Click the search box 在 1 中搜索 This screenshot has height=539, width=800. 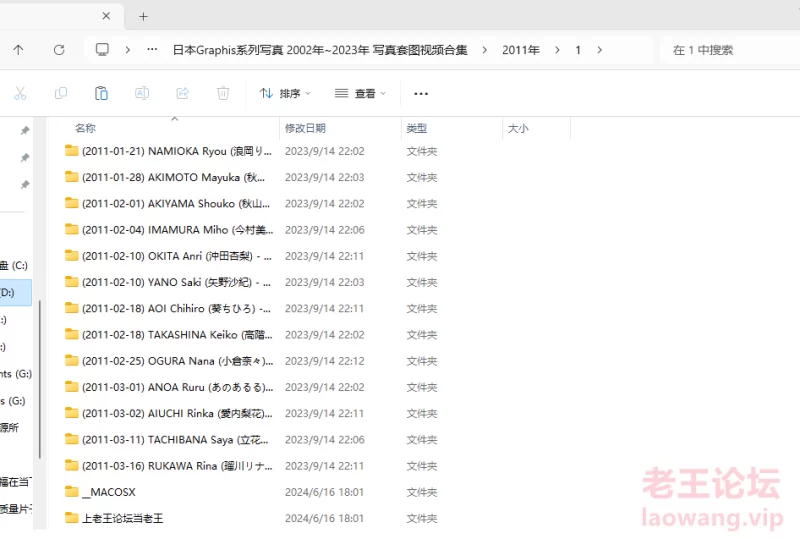coord(730,49)
